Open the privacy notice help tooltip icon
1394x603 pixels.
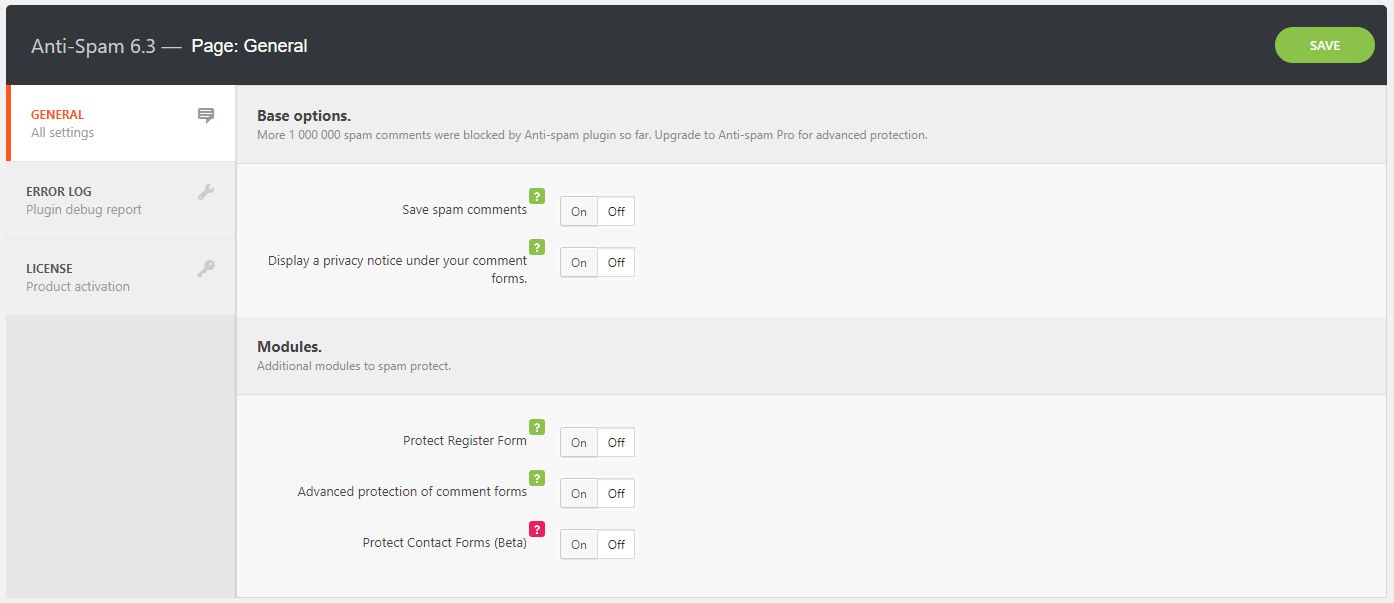[x=537, y=247]
